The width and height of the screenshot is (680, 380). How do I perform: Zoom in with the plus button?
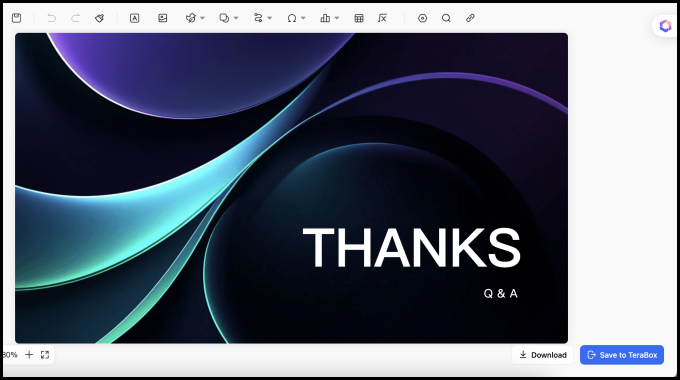coord(29,355)
